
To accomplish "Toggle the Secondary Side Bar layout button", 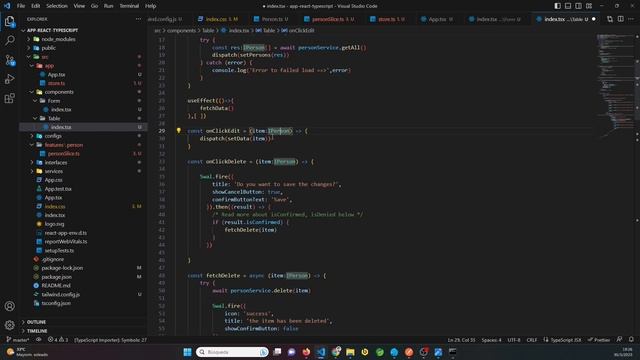I will coord(578,6).
